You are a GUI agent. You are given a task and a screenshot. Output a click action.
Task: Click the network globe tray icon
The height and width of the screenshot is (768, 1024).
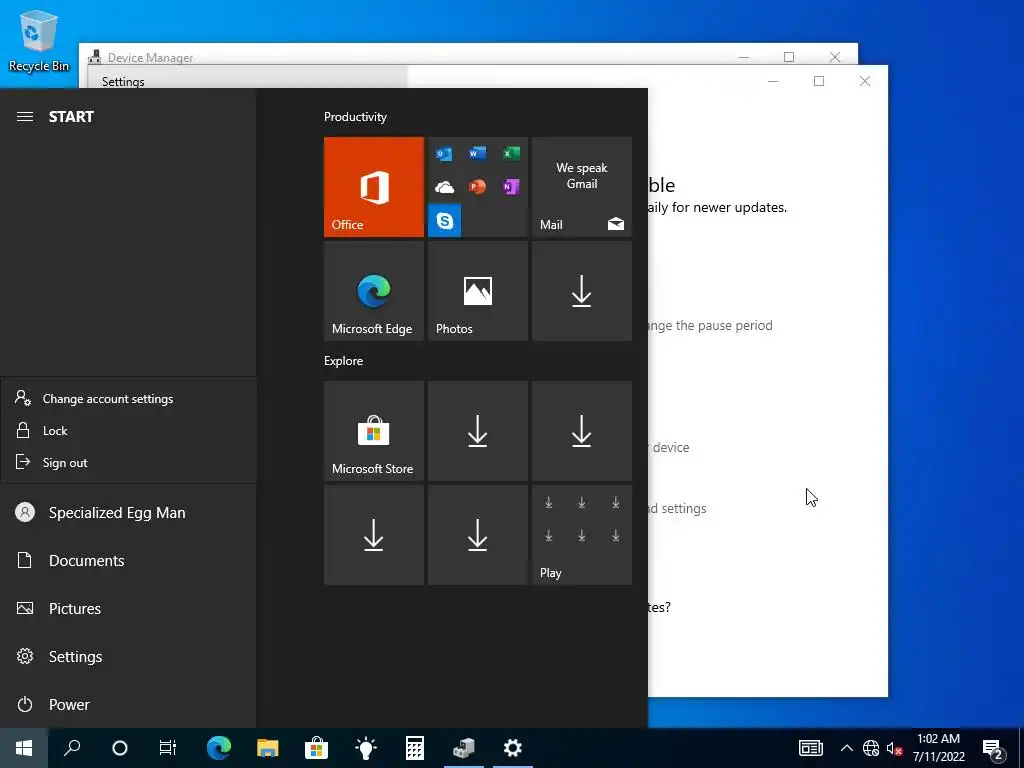(871, 748)
